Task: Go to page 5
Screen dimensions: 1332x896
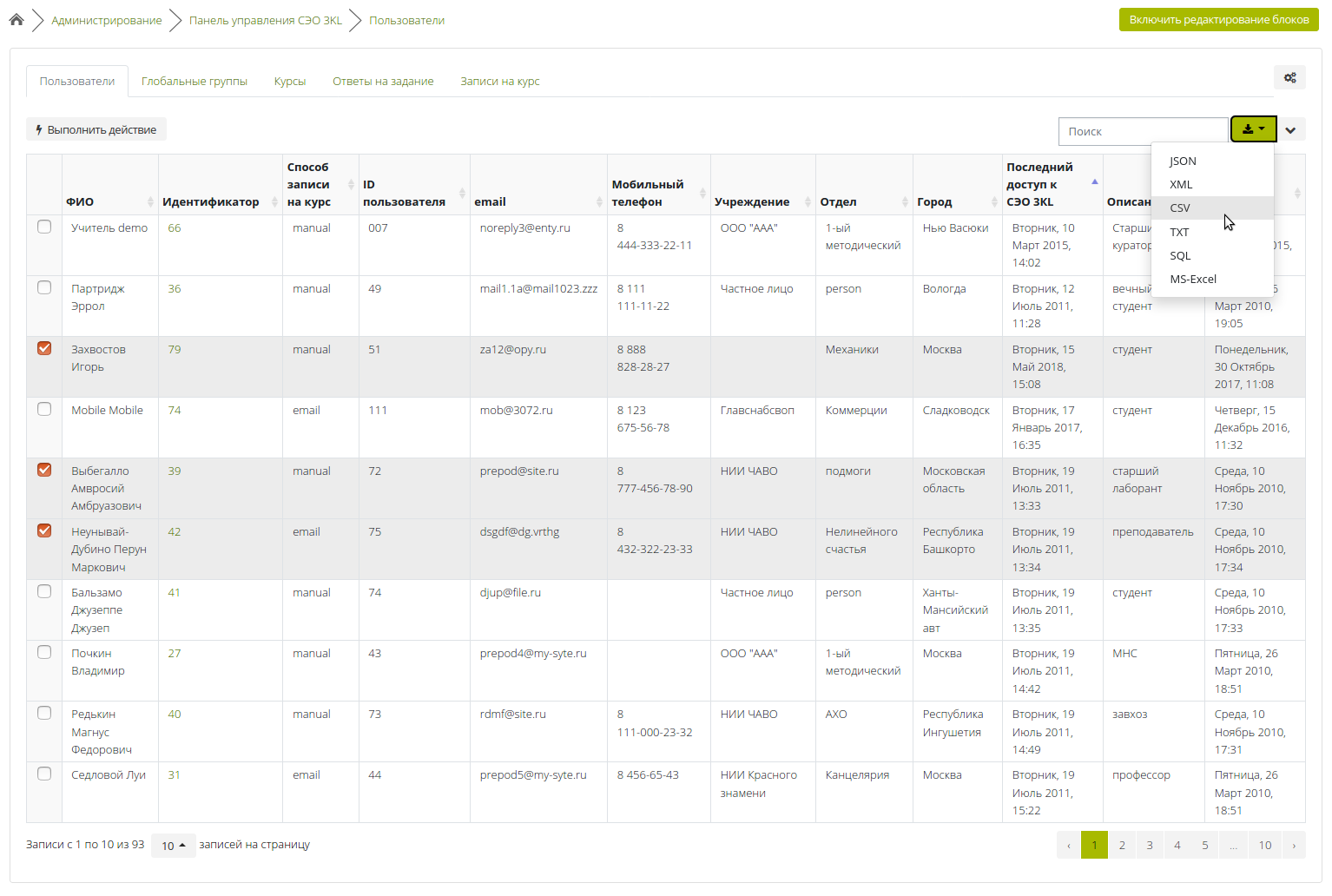Action: 1205,845
